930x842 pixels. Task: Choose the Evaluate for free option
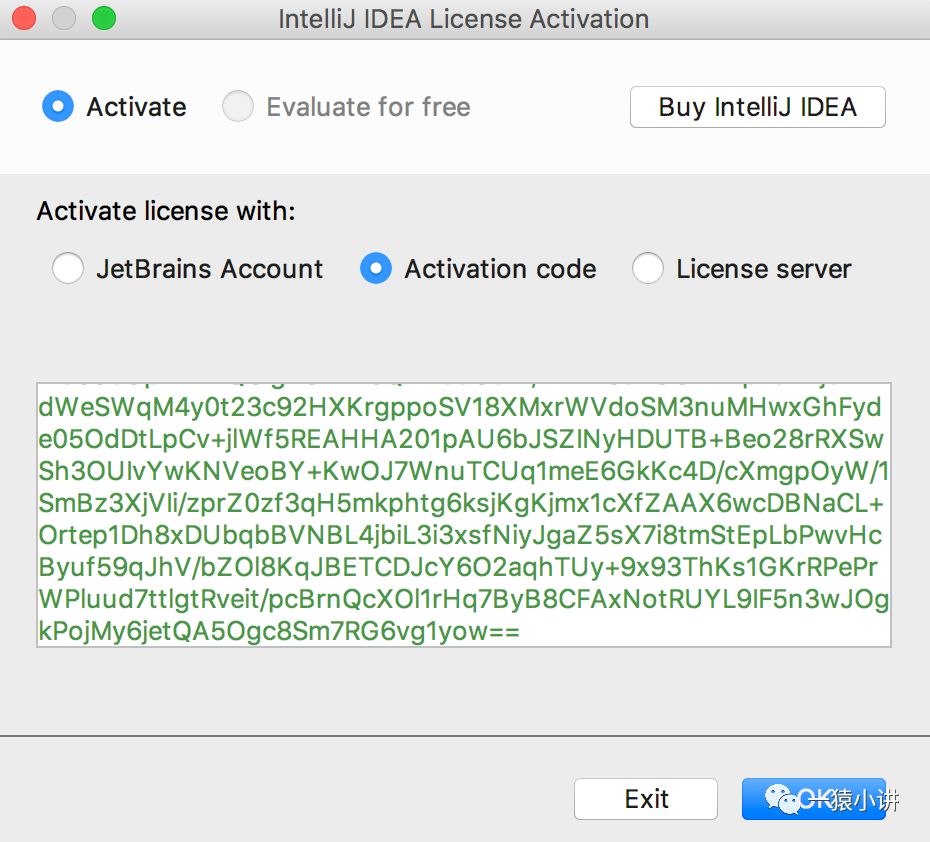pos(238,107)
